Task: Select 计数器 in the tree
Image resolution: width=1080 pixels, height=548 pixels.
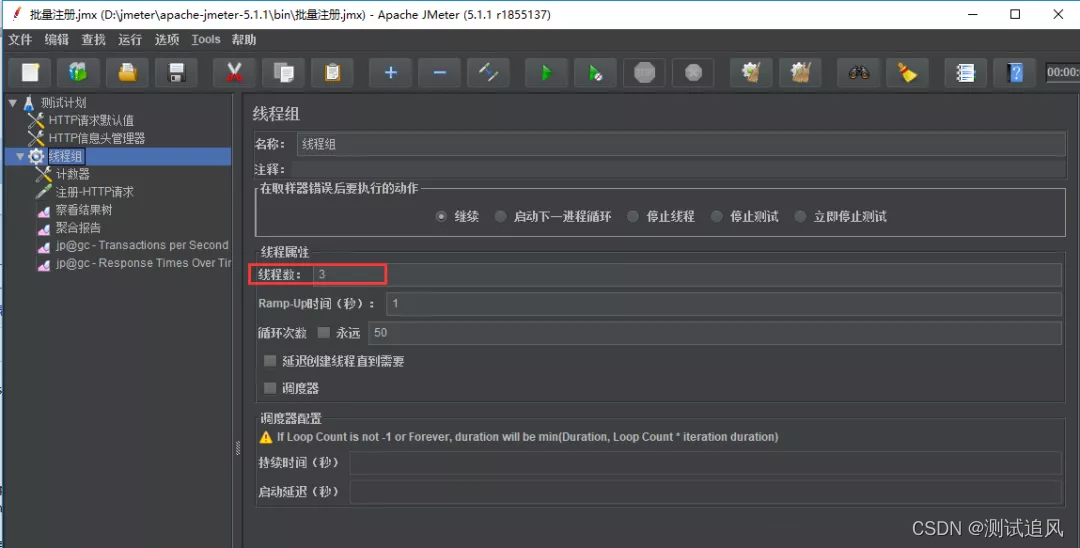Action: (72, 174)
